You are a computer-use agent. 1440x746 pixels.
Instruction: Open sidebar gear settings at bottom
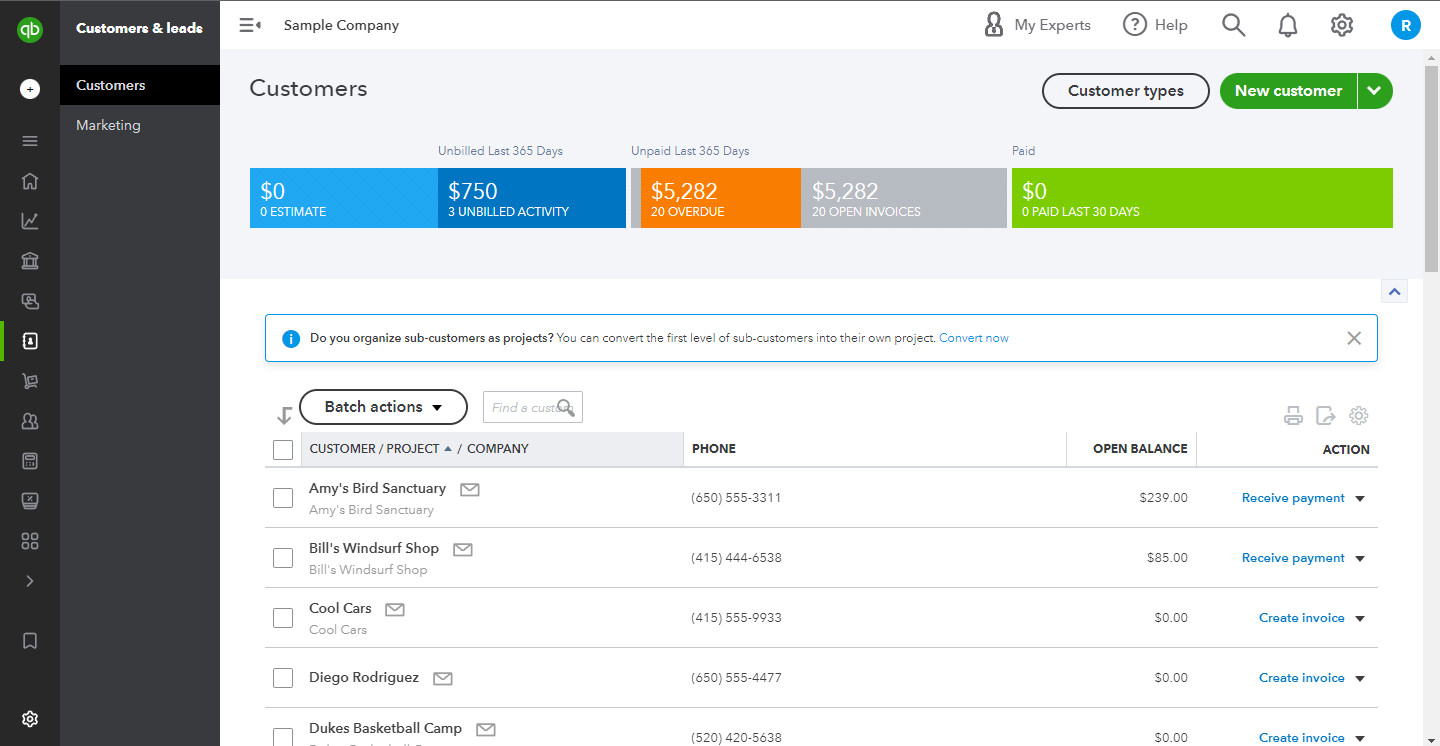30,719
